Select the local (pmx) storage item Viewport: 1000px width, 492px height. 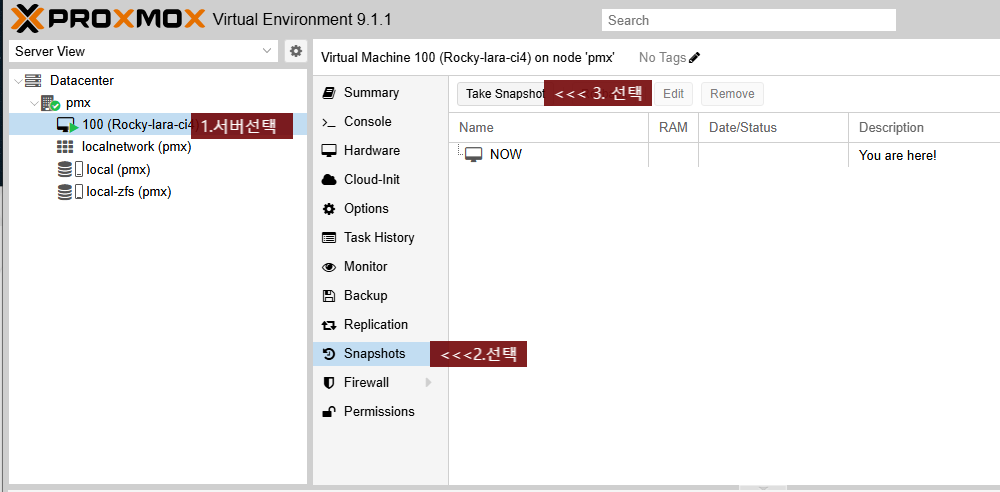(x=158, y=169)
